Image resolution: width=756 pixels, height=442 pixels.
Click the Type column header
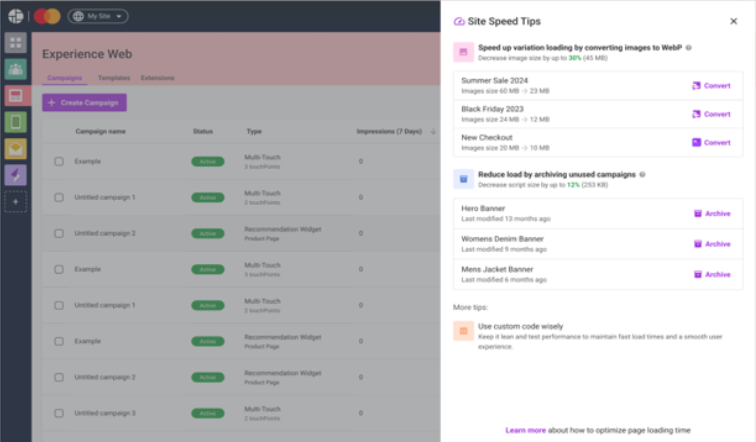click(x=254, y=131)
